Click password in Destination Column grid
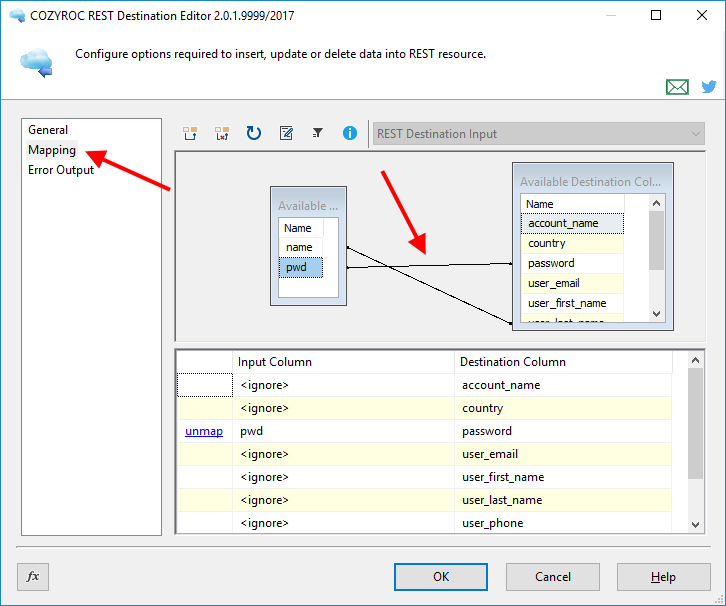The image size is (726, 606). click(x=563, y=431)
